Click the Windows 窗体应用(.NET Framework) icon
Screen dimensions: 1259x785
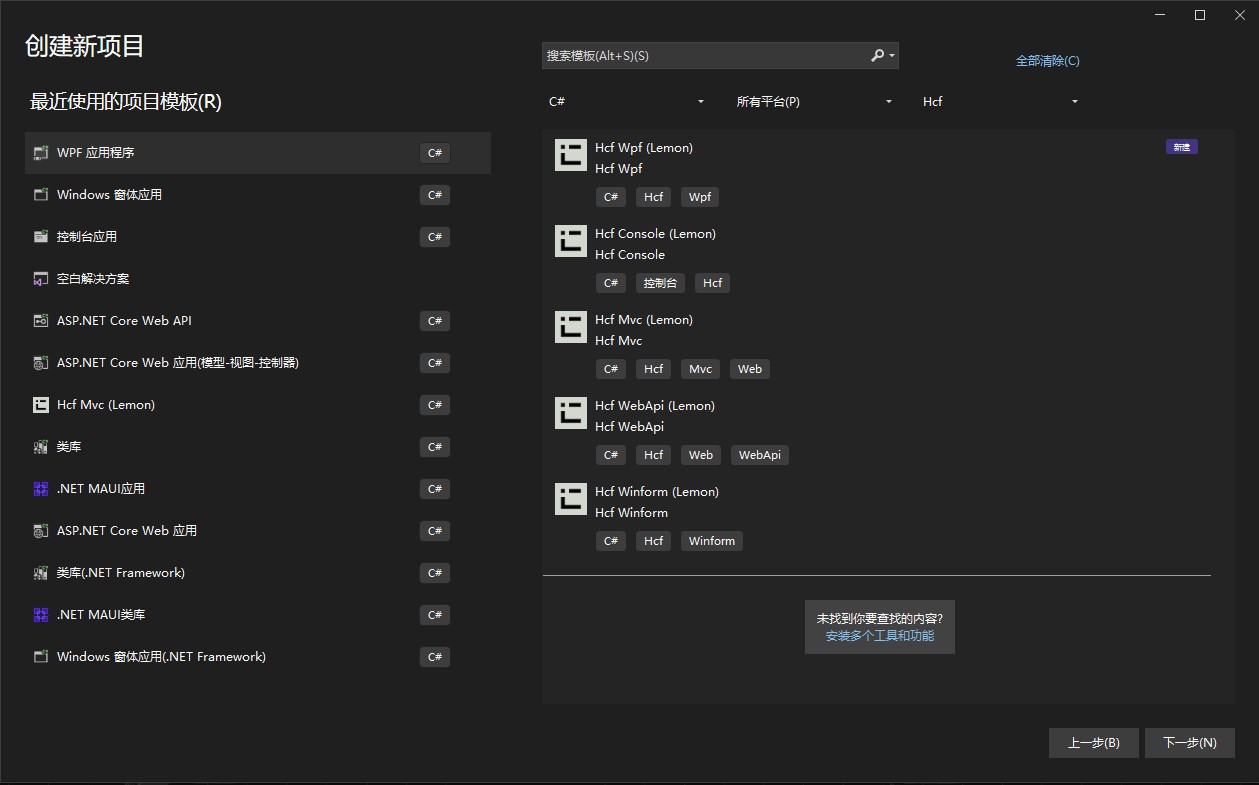pos(41,657)
